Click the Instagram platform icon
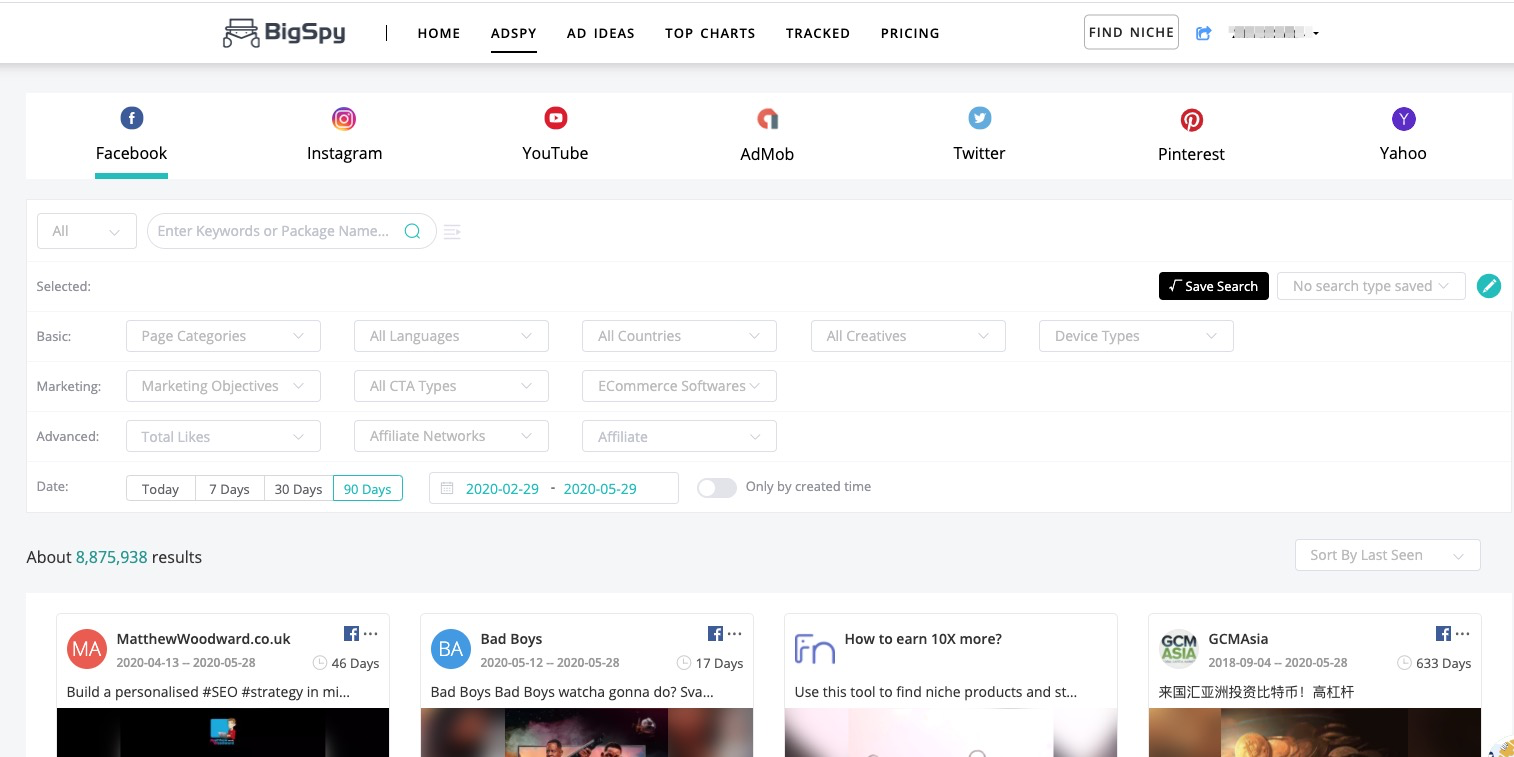Viewport: 1514px width, 757px height. [x=344, y=119]
